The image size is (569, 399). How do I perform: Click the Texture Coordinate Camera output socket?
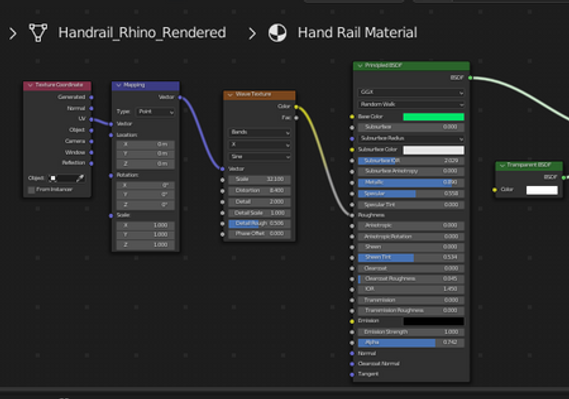(91, 141)
